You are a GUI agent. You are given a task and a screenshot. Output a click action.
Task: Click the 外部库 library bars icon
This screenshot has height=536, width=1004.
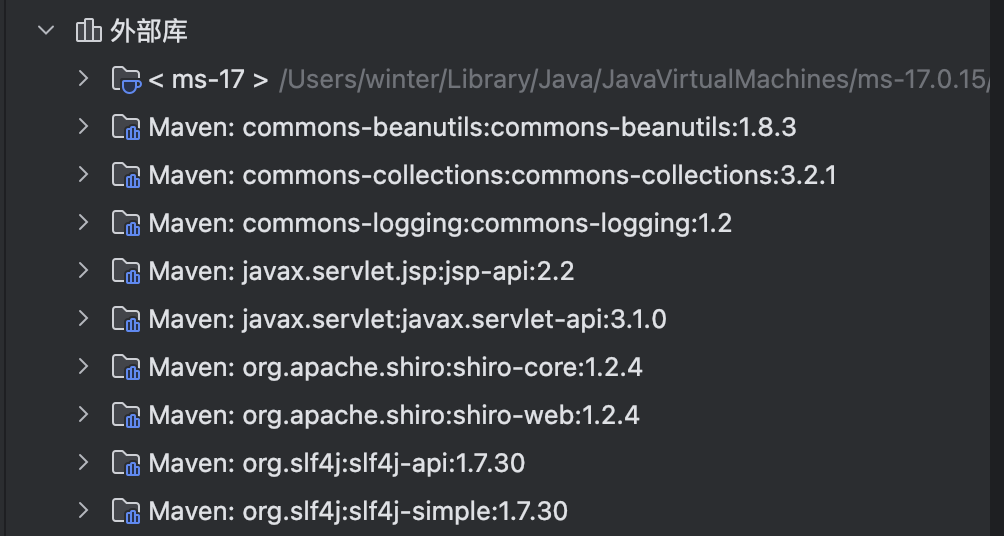coord(88,32)
